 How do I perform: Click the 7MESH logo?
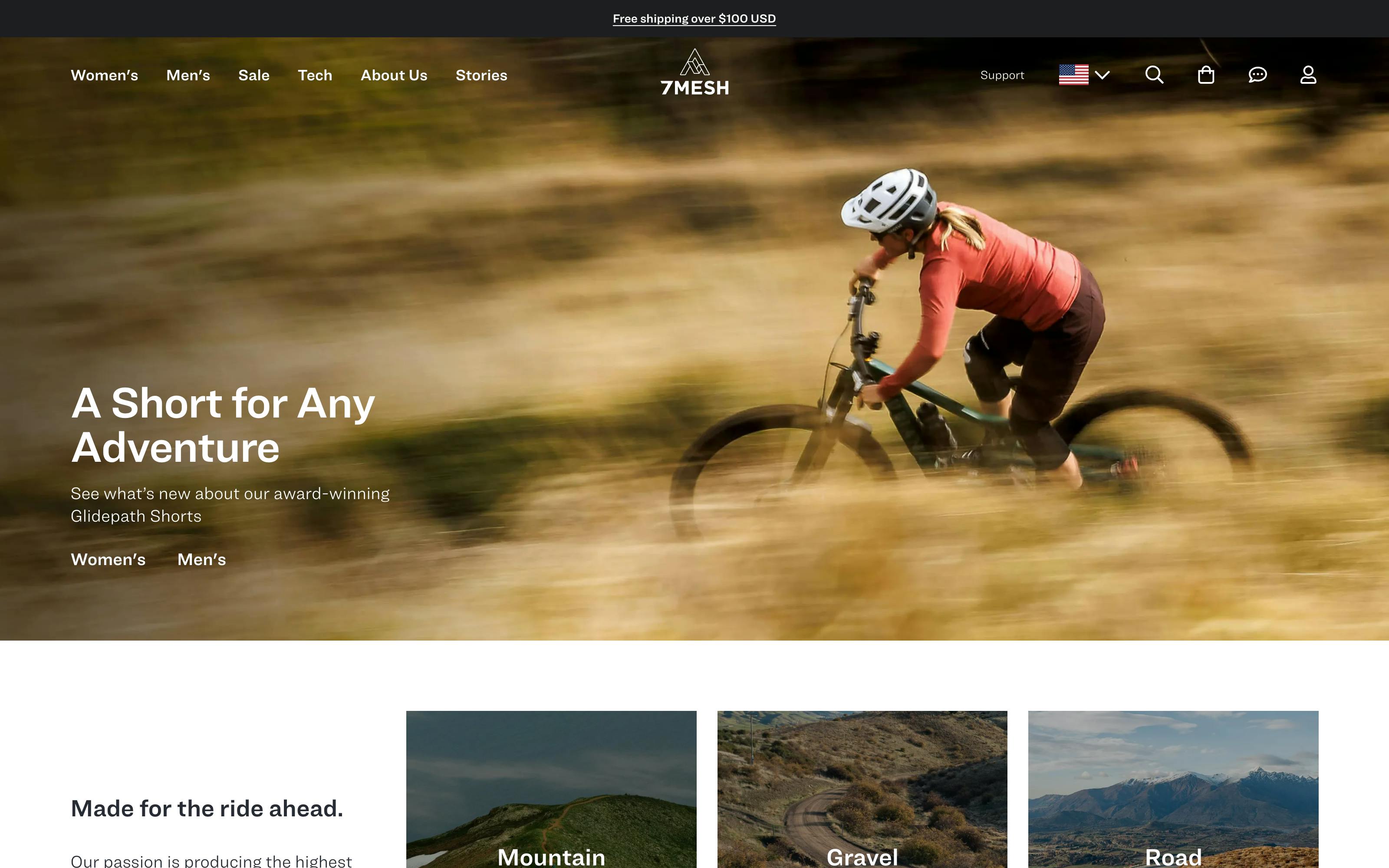pyautogui.click(x=694, y=72)
